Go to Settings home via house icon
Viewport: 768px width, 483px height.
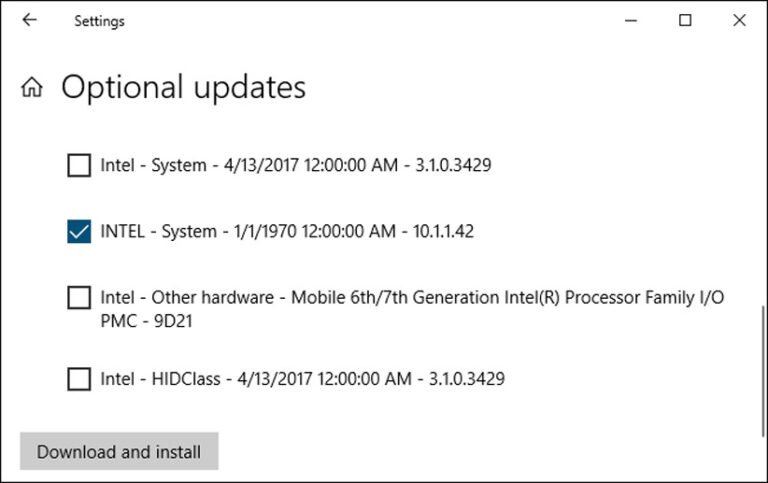click(x=32, y=88)
